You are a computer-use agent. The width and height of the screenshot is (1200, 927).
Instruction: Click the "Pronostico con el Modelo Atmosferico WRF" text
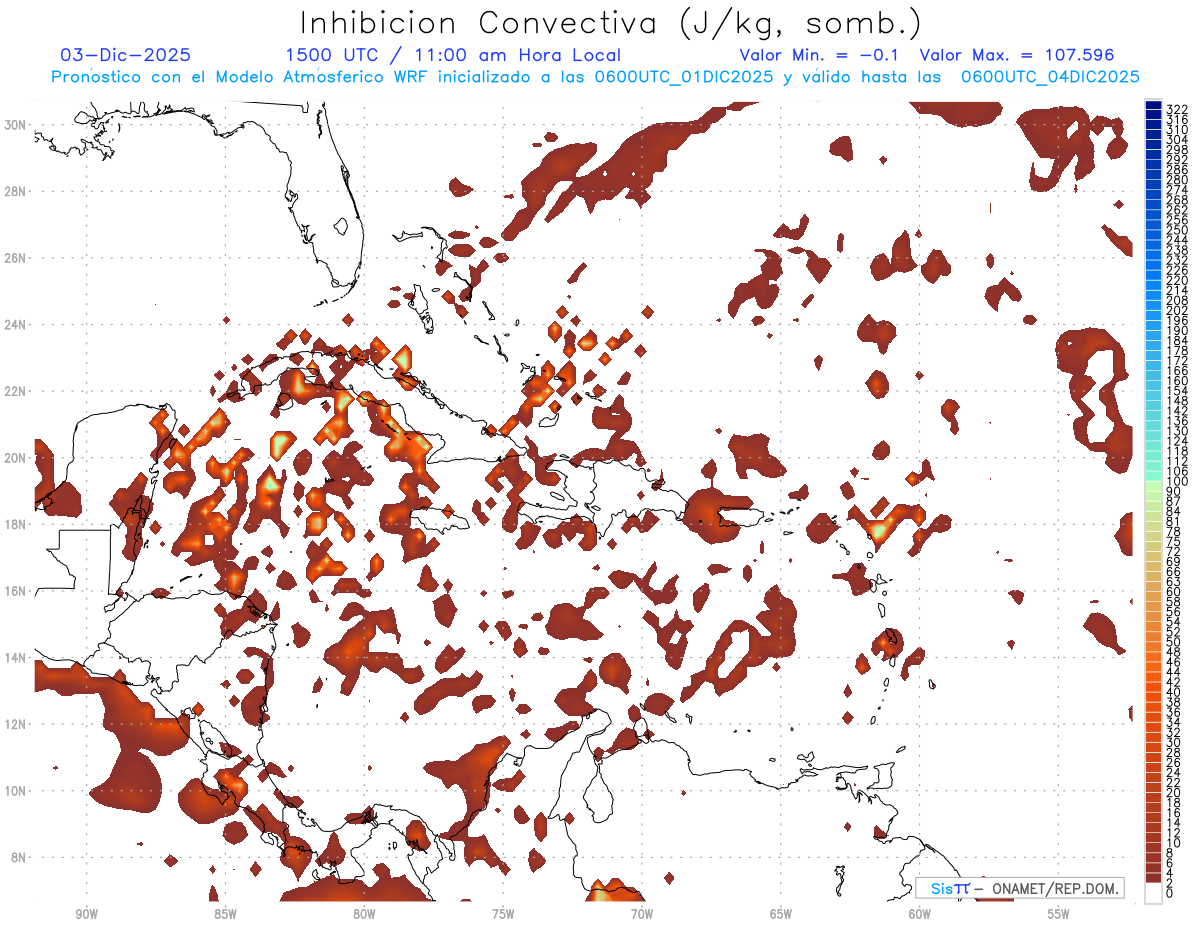239,77
